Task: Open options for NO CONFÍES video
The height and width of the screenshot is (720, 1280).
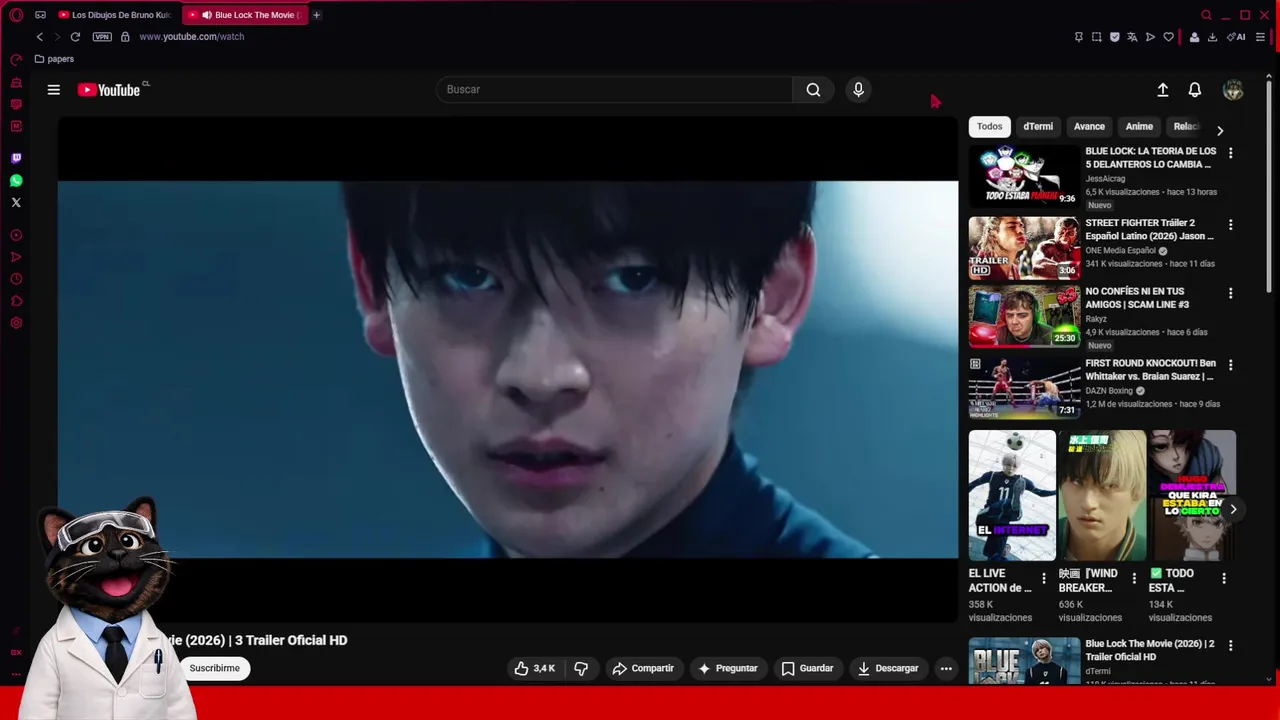Action: click(x=1231, y=293)
